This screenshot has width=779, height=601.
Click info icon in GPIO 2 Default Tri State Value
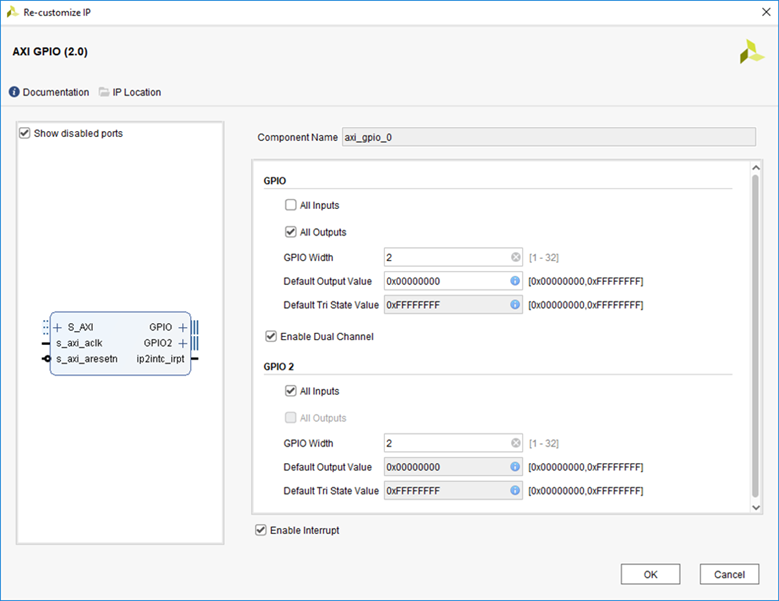click(515, 491)
